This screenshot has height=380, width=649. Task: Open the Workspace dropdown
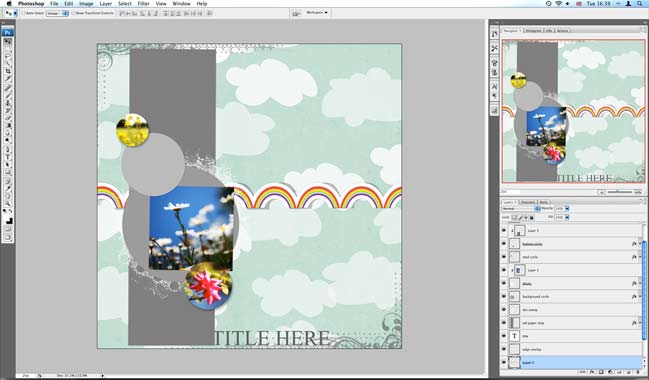[x=317, y=13]
